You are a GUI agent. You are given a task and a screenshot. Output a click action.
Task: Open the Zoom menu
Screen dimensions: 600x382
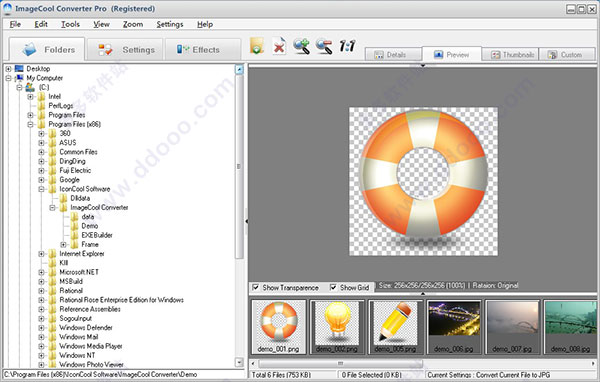tap(133, 24)
